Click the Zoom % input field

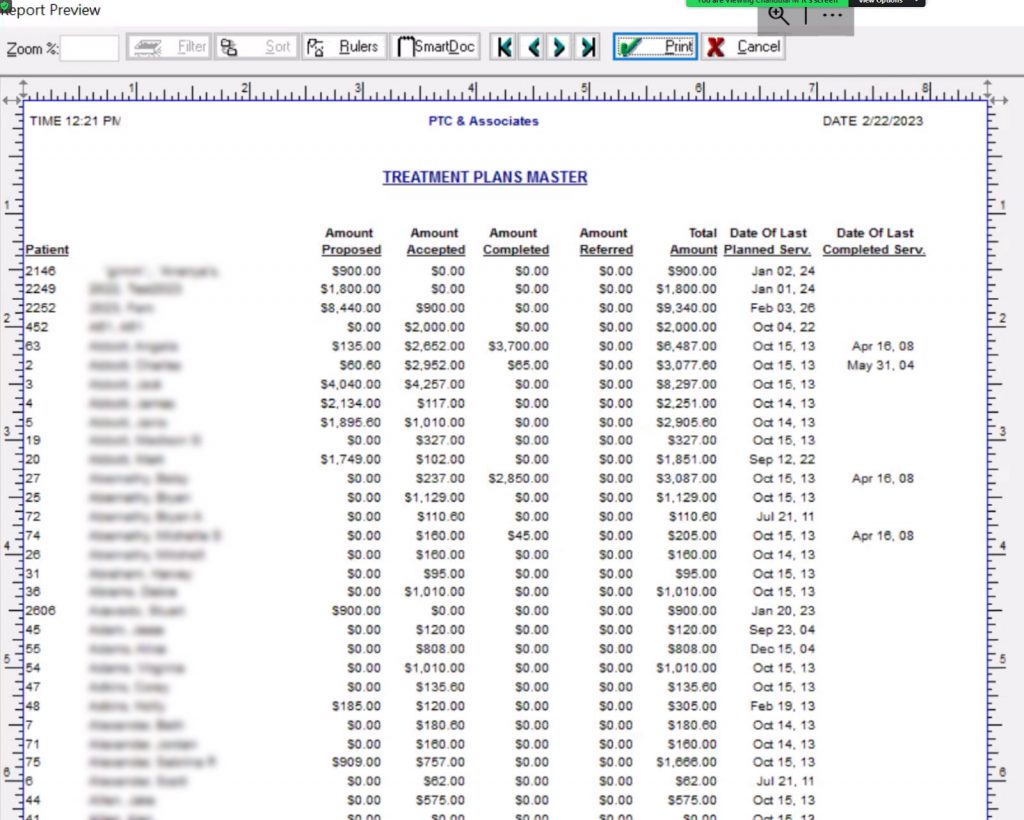click(89, 48)
